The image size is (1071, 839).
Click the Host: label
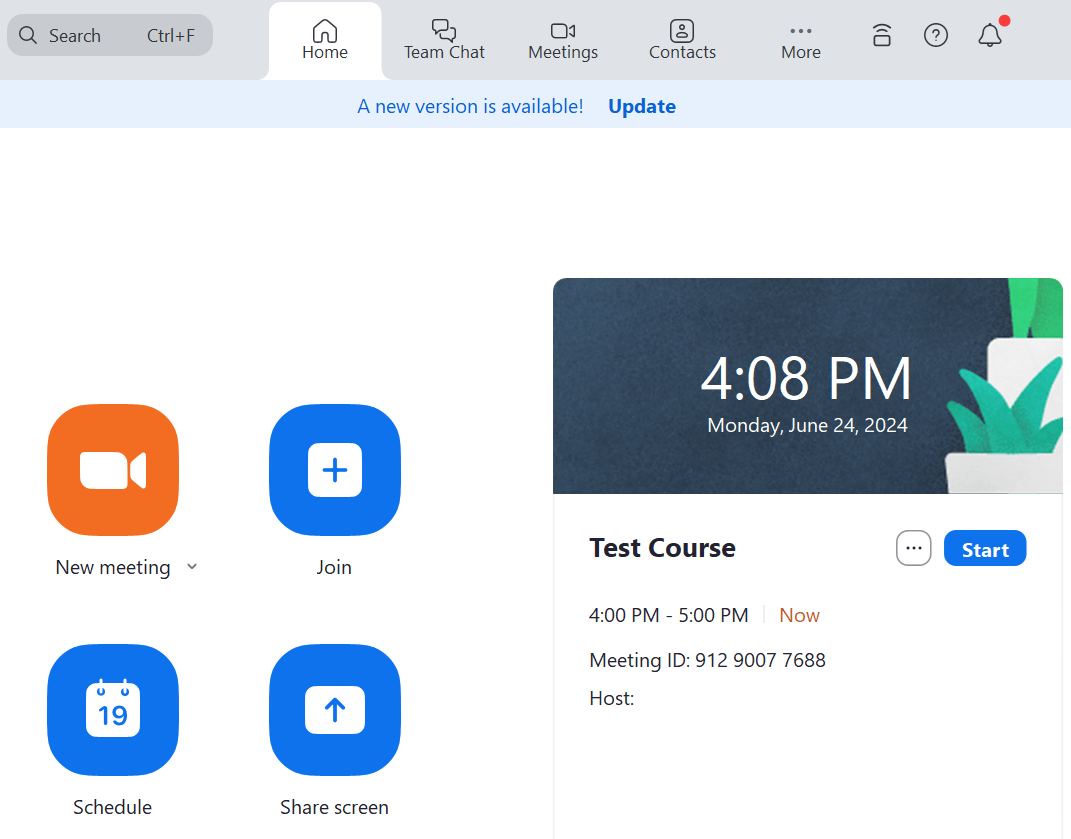tap(612, 698)
